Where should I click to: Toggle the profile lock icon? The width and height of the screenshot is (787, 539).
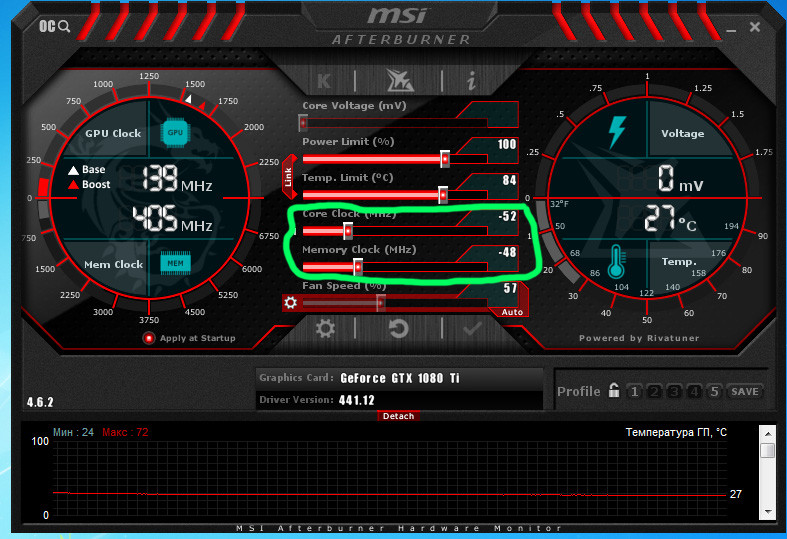tap(613, 390)
